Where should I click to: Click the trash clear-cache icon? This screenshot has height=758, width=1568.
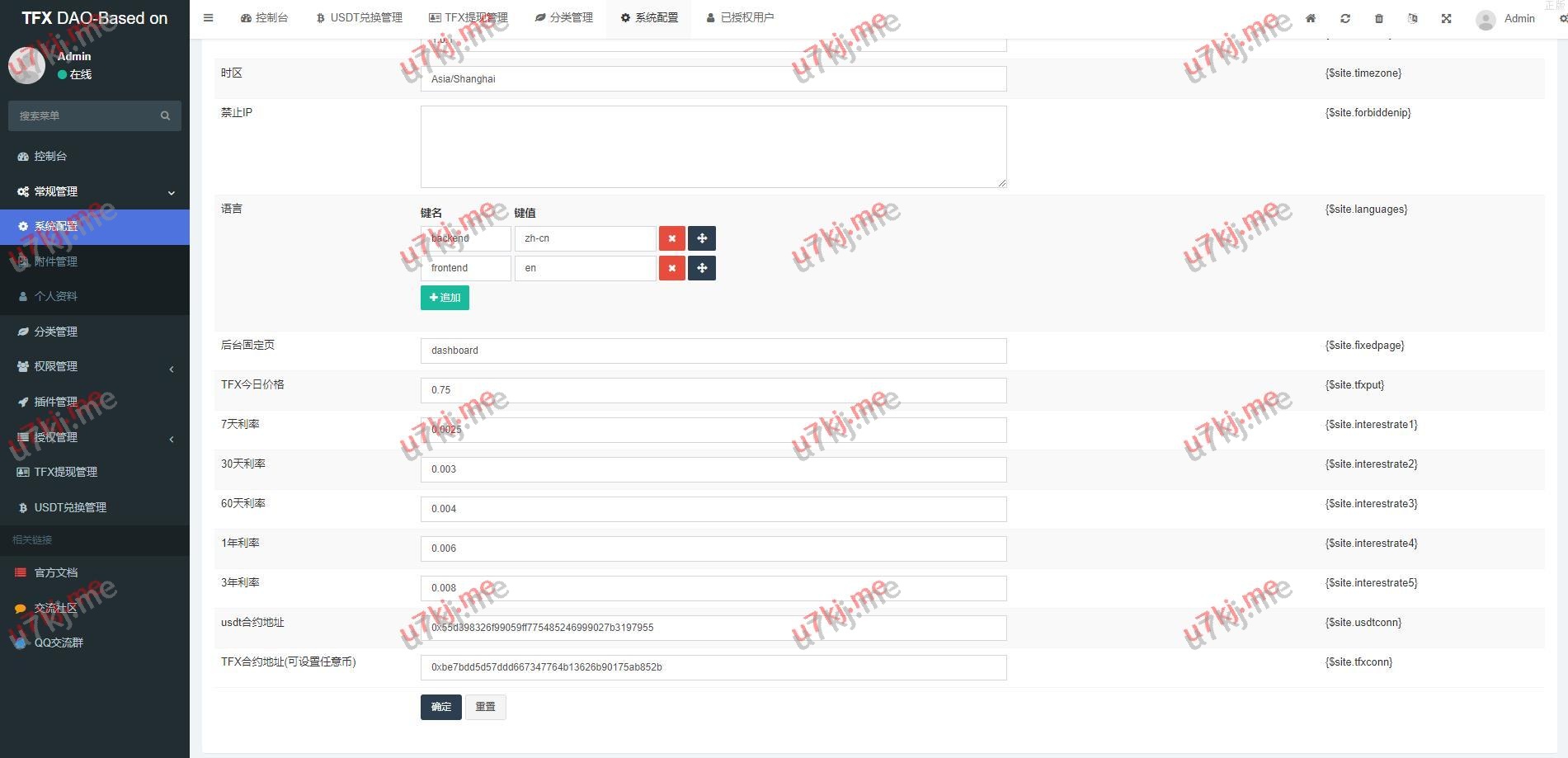coord(1379,18)
